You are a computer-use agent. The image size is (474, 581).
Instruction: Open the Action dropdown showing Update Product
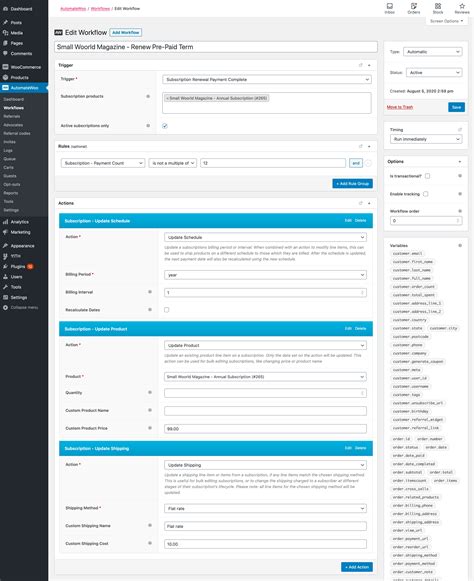pos(265,345)
